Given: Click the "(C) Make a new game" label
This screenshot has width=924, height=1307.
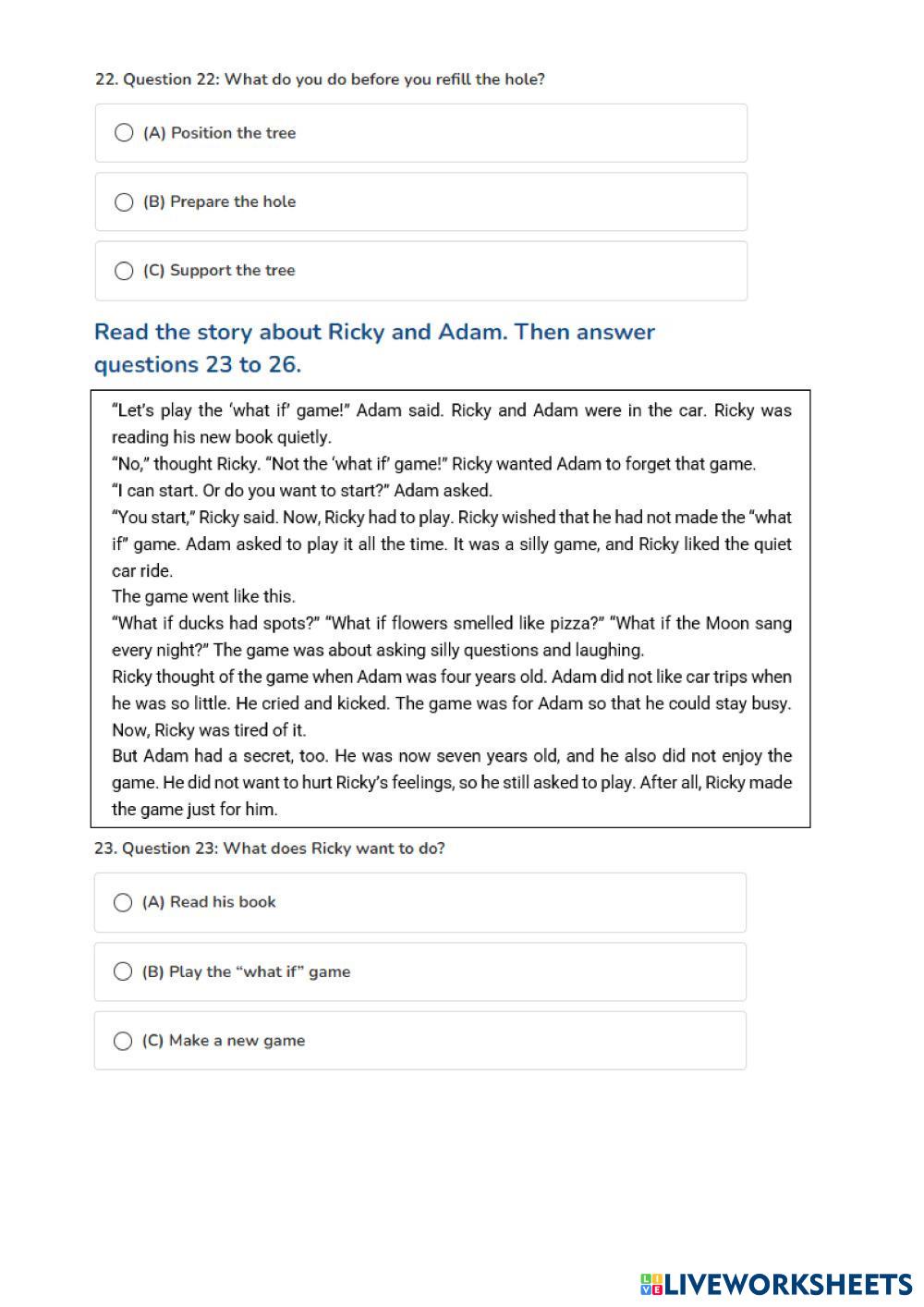Looking at the screenshot, I should coord(224,1041).
